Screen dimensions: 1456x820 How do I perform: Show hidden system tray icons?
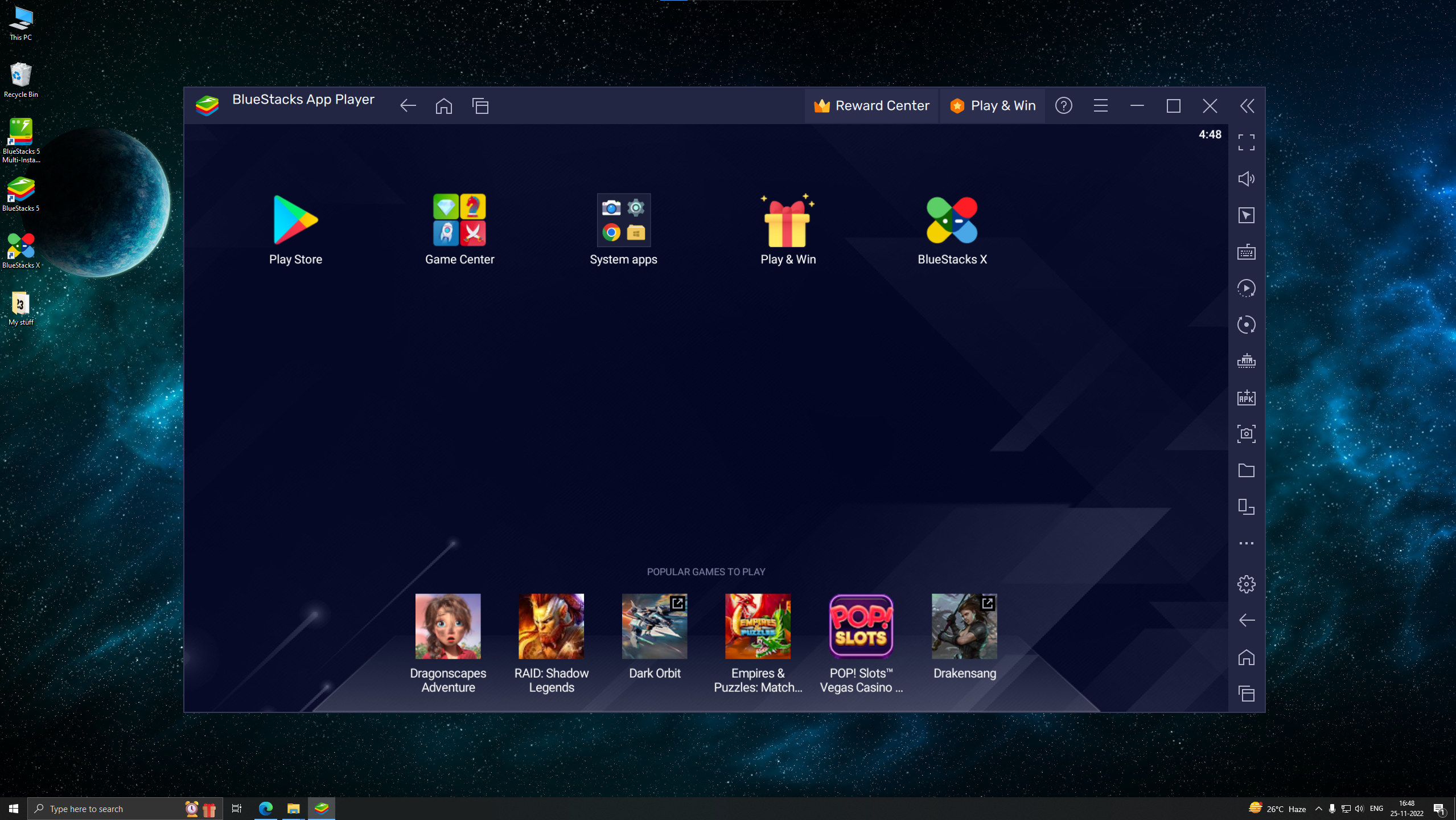point(1318,809)
